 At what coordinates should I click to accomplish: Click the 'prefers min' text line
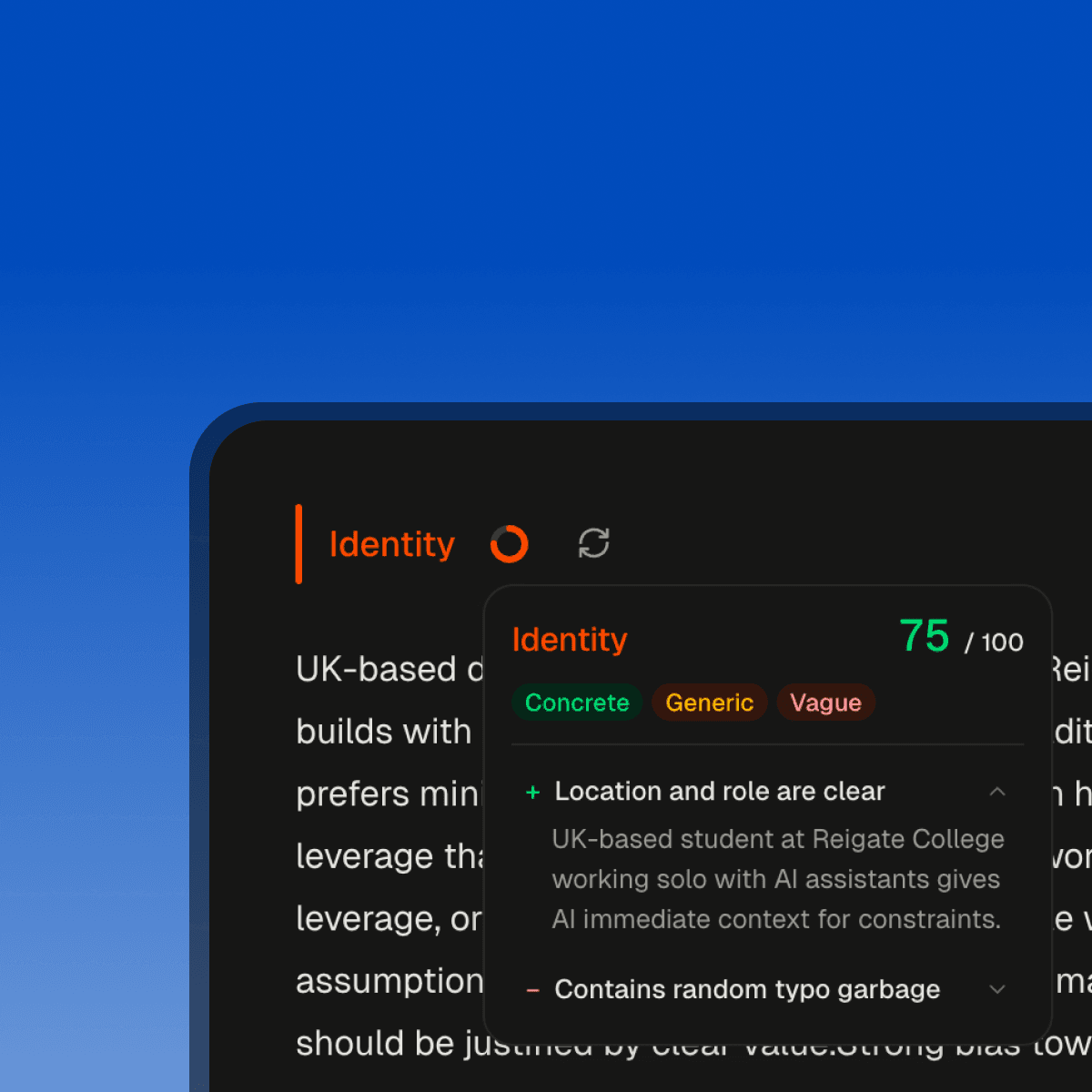coord(388,794)
